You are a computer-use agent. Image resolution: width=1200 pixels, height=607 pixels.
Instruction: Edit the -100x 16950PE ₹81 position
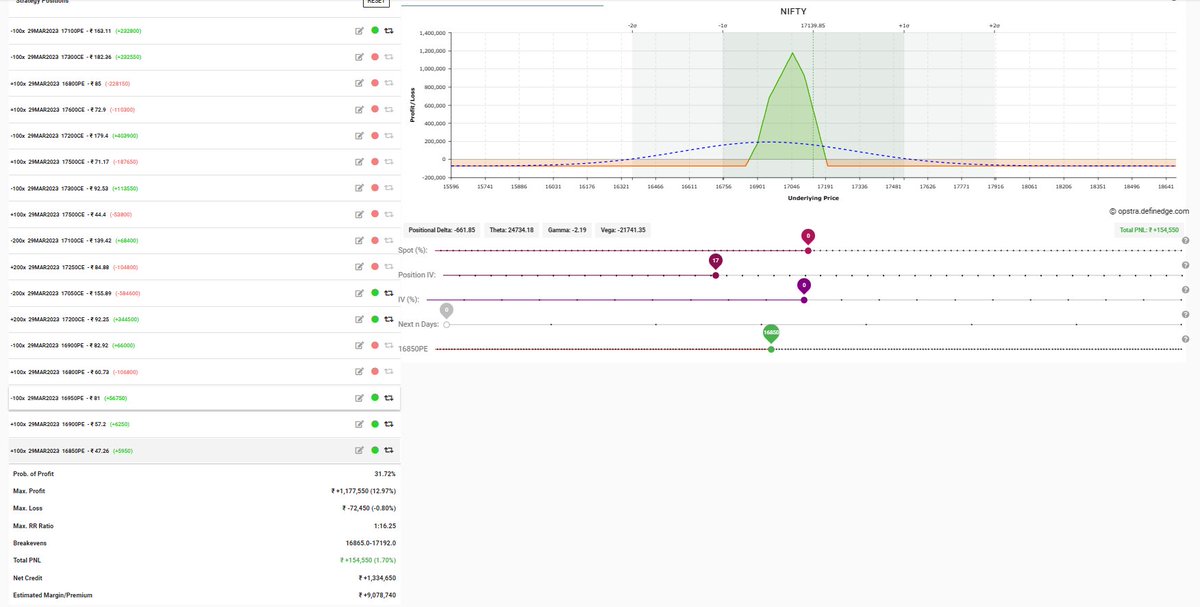[359, 398]
